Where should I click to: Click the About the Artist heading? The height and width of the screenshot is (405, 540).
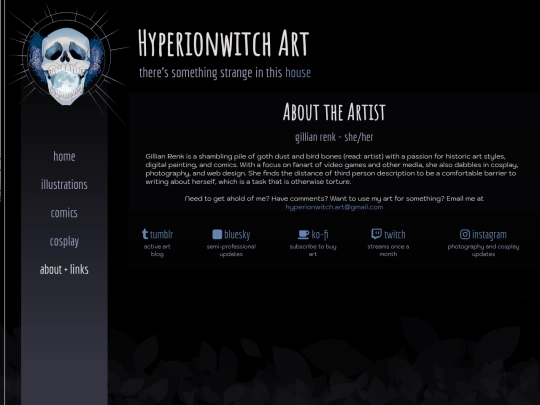tap(334, 112)
